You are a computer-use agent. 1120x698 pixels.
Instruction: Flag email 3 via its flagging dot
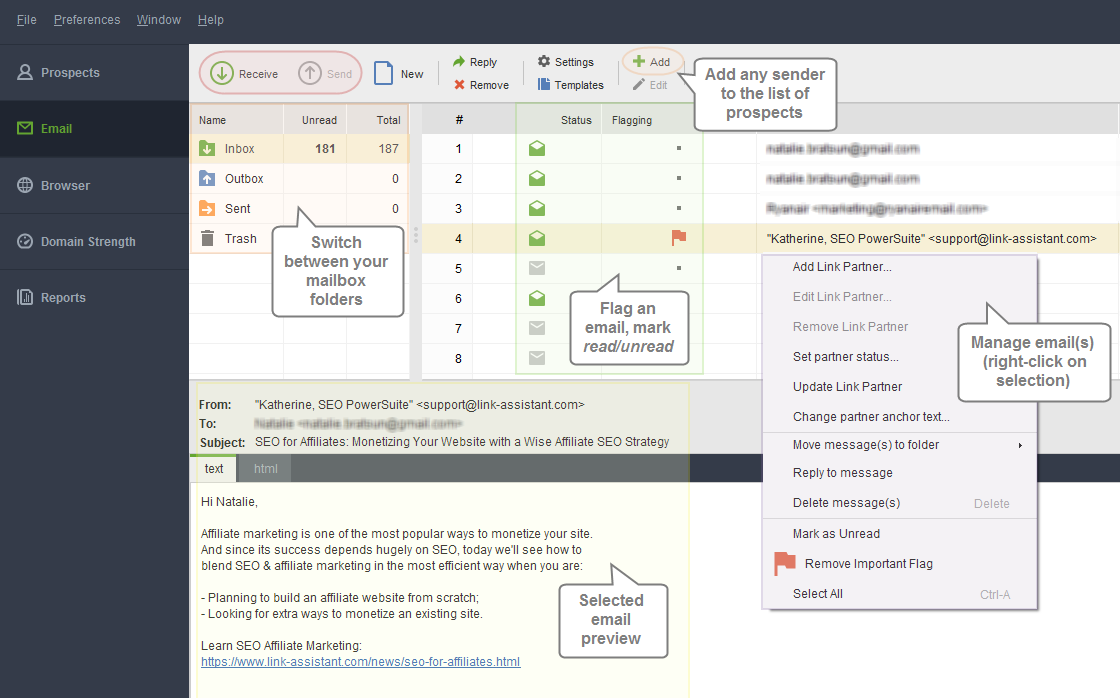pos(679,209)
